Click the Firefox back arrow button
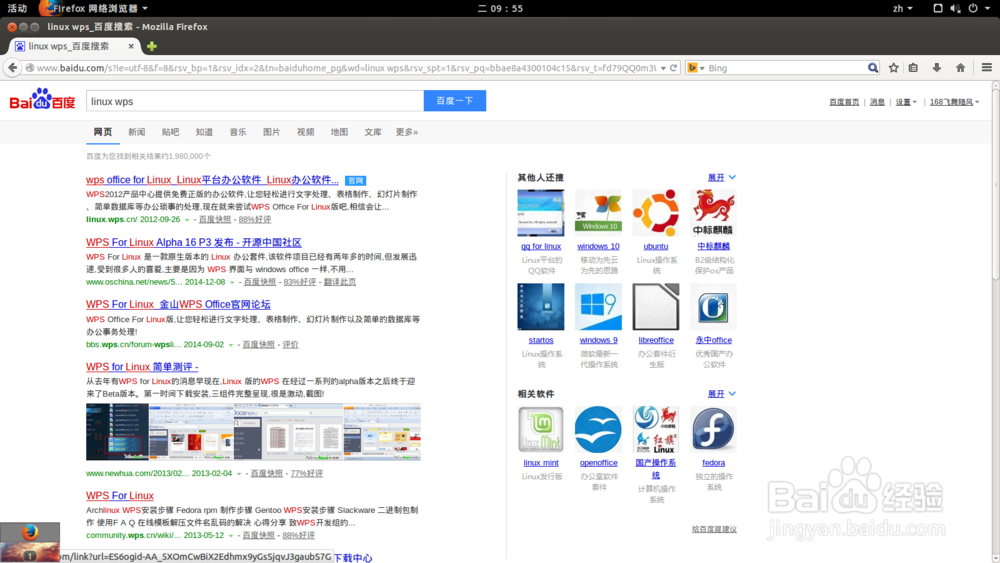Screen dimensions: 1000x563 (12, 68)
